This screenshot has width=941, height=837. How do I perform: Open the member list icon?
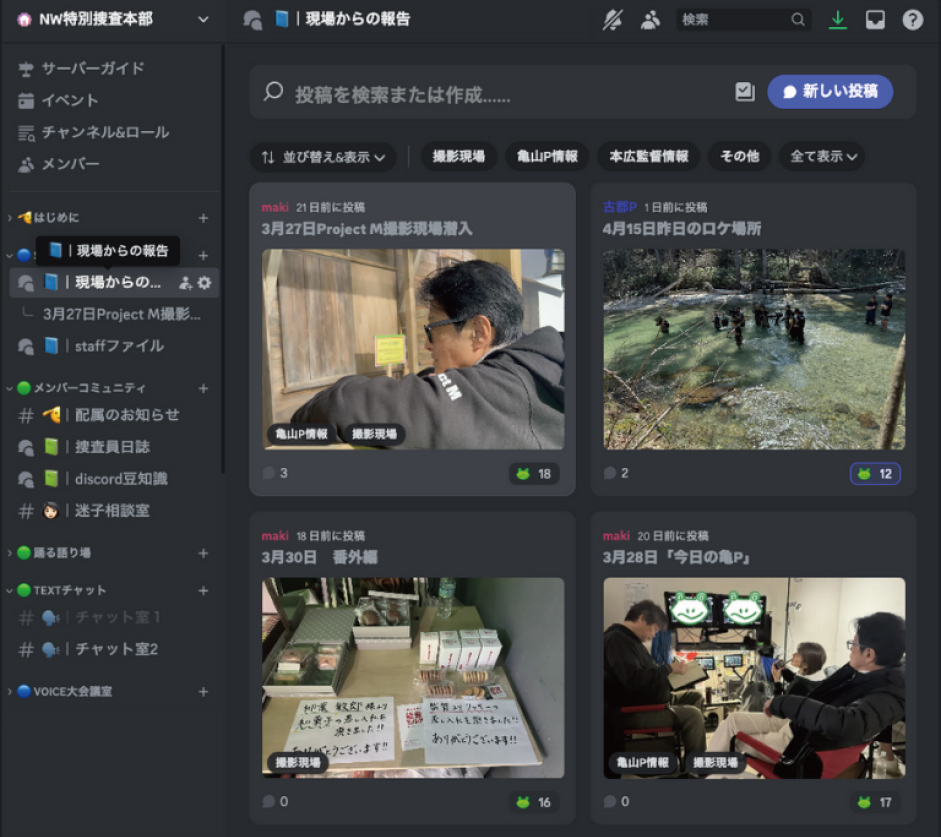650,20
